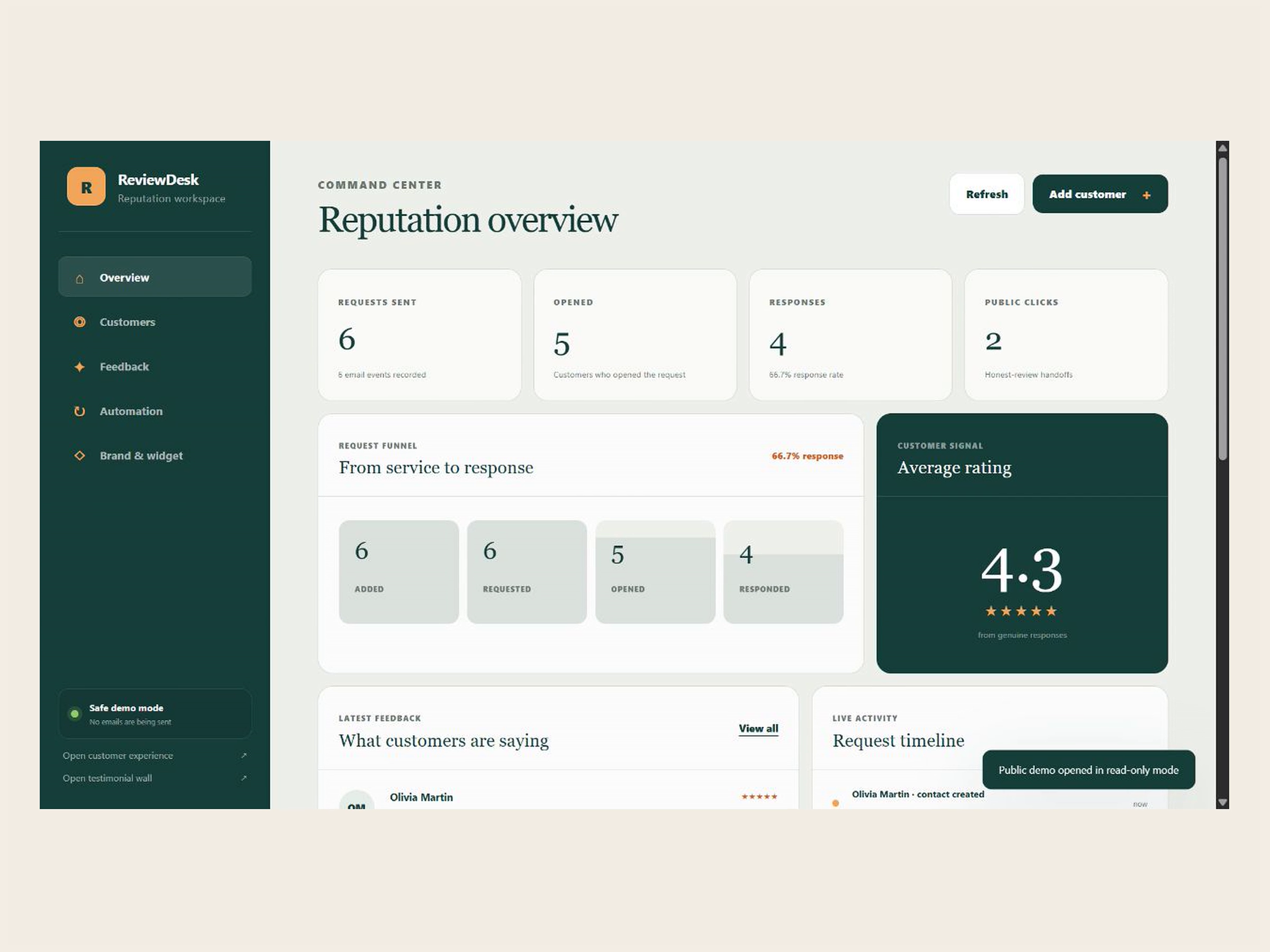1270x952 pixels.
Task: Open Brand & widget page
Action: (155, 455)
